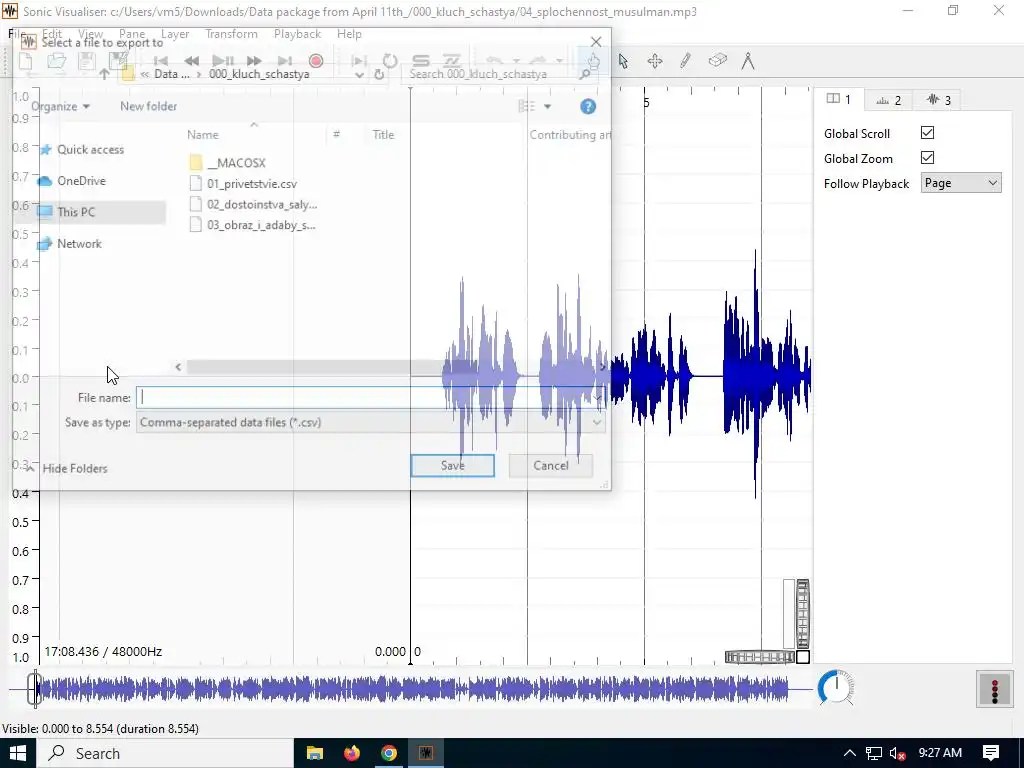Click Cancel button
This screenshot has height=768, width=1024.
[x=551, y=466]
